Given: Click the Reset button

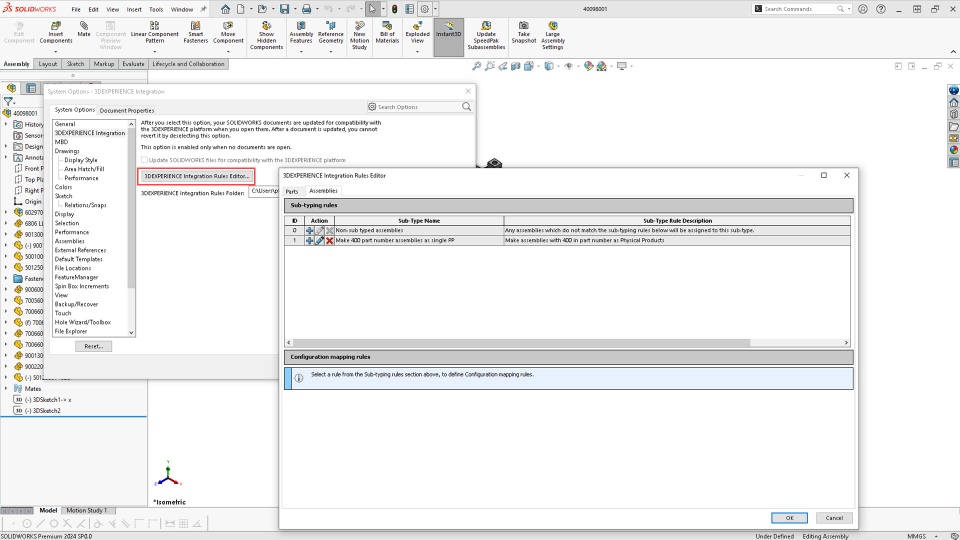Looking at the screenshot, I should point(94,347).
